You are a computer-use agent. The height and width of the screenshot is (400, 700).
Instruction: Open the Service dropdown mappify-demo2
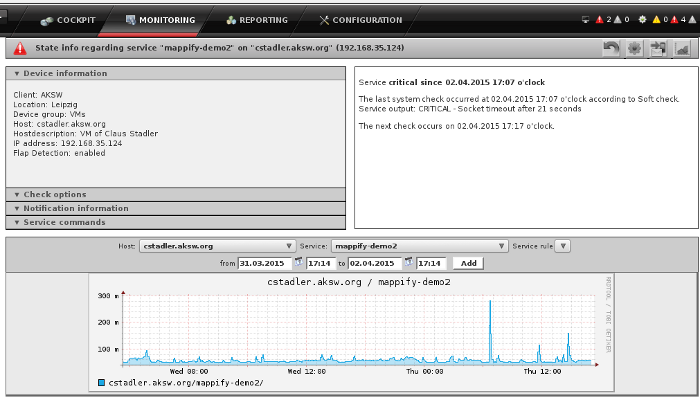[x=419, y=246]
